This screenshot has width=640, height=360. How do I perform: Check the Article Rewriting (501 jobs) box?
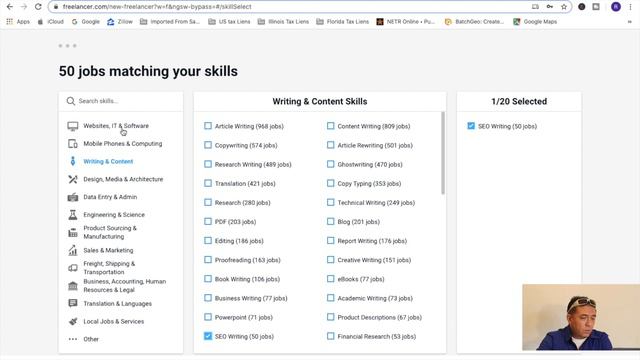click(x=331, y=145)
